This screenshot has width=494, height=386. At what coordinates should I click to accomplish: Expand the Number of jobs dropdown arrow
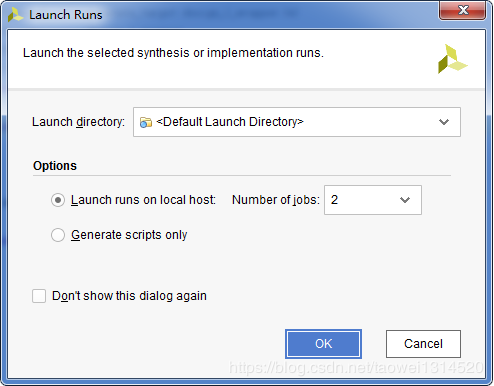click(405, 200)
